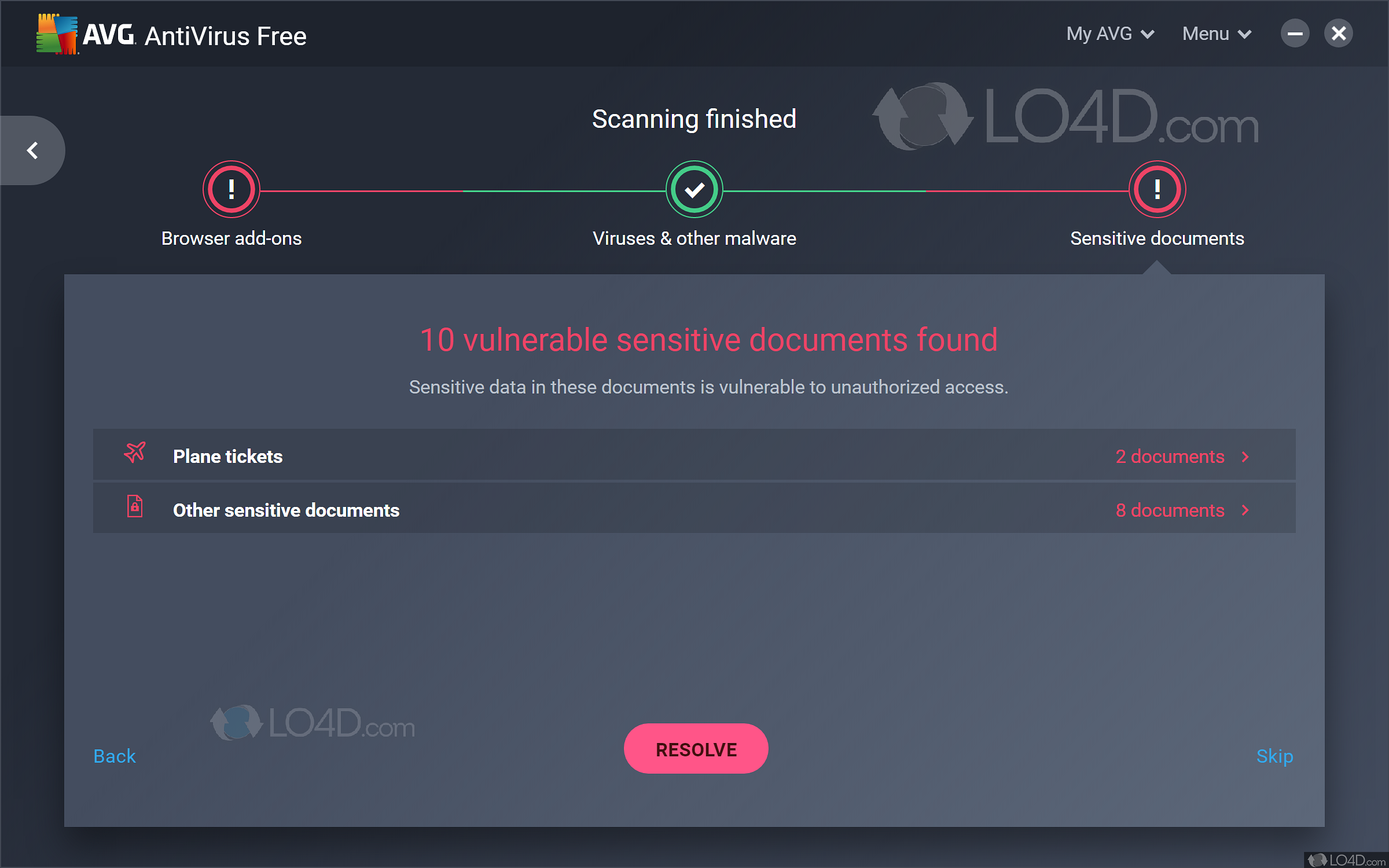This screenshot has width=1389, height=868.
Task: Click the Sensitive documents step label
Action: tap(1157, 238)
